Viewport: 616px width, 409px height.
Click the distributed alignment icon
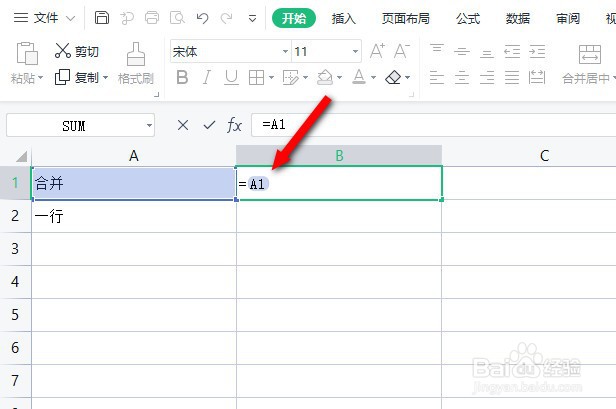[x=537, y=77]
